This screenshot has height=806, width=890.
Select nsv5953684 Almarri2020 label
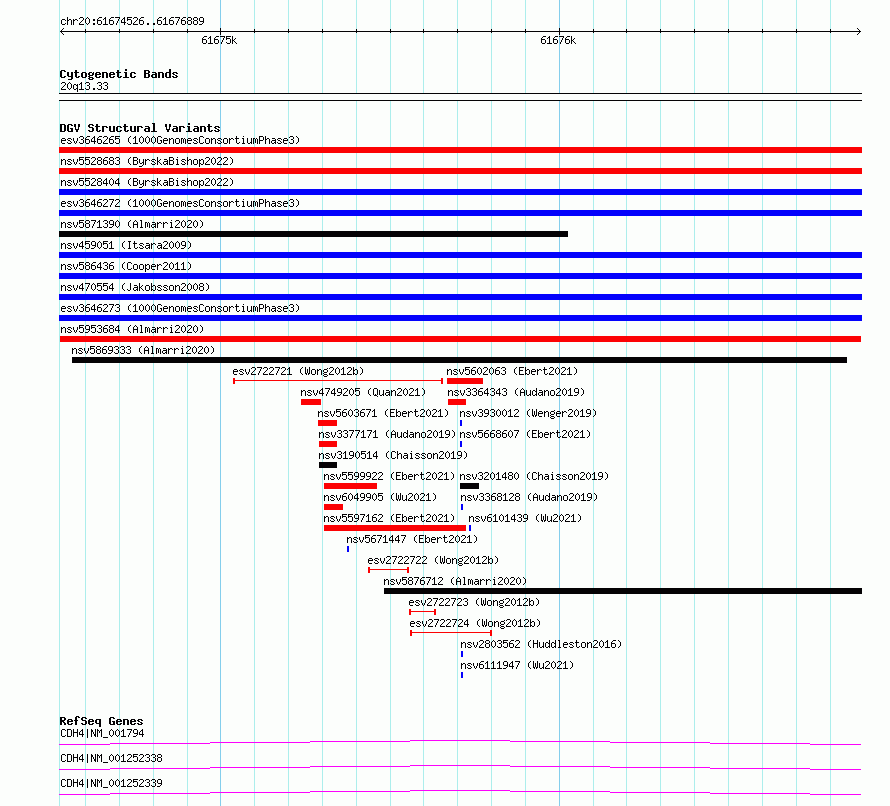click(132, 329)
